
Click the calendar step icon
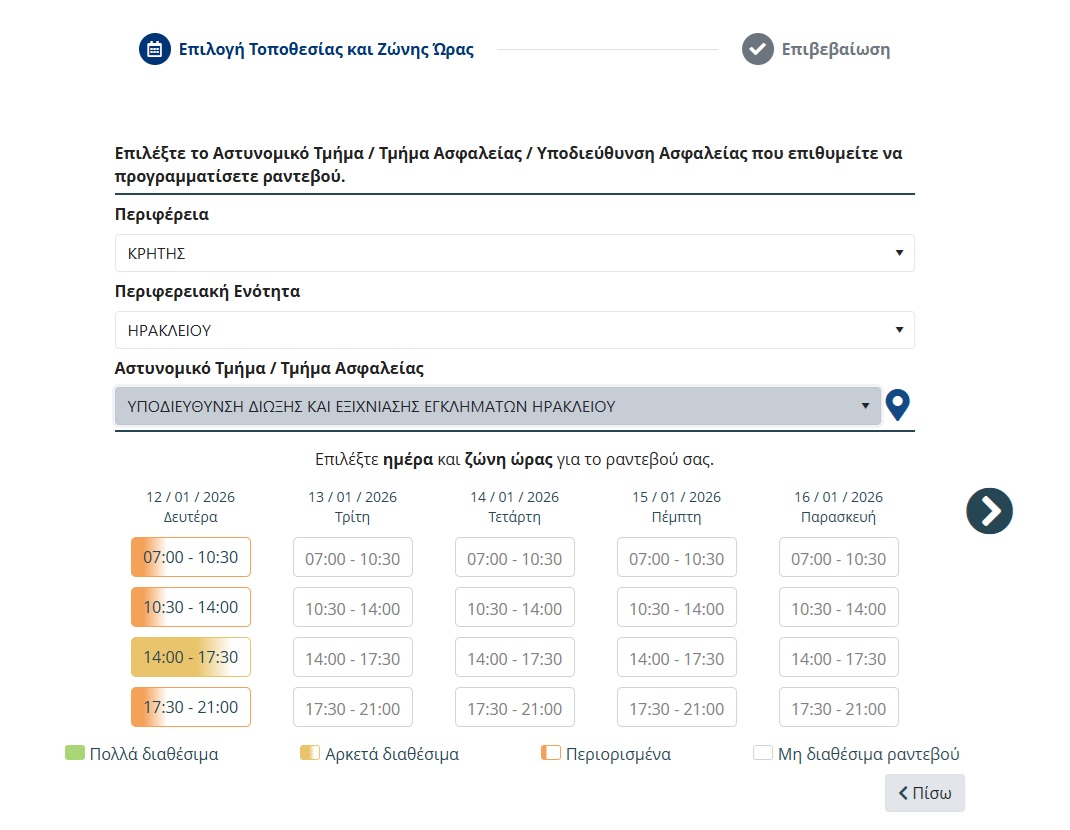click(155, 49)
